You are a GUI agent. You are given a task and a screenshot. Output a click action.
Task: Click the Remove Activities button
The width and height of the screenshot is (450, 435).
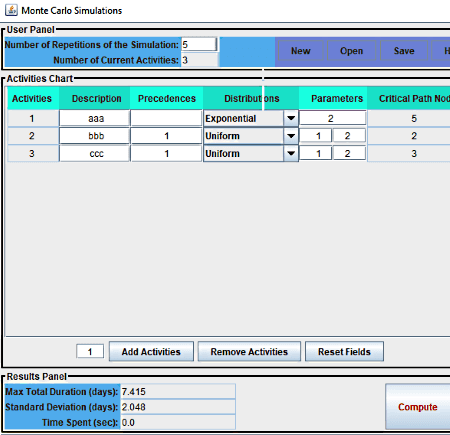(249, 352)
